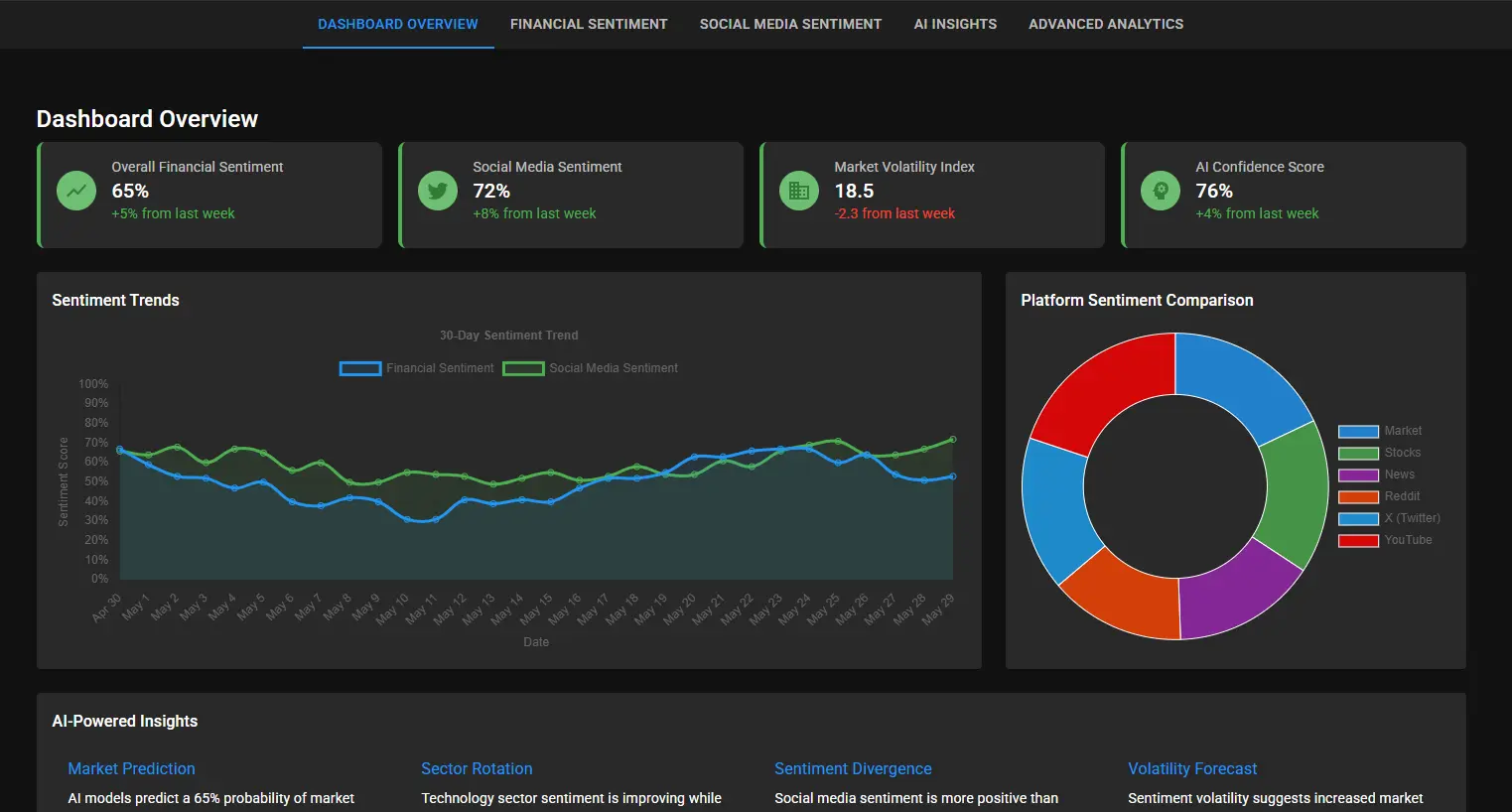This screenshot has height=812, width=1512.
Task: Toggle the Social Media Sentiment legend series
Action: (x=590, y=368)
